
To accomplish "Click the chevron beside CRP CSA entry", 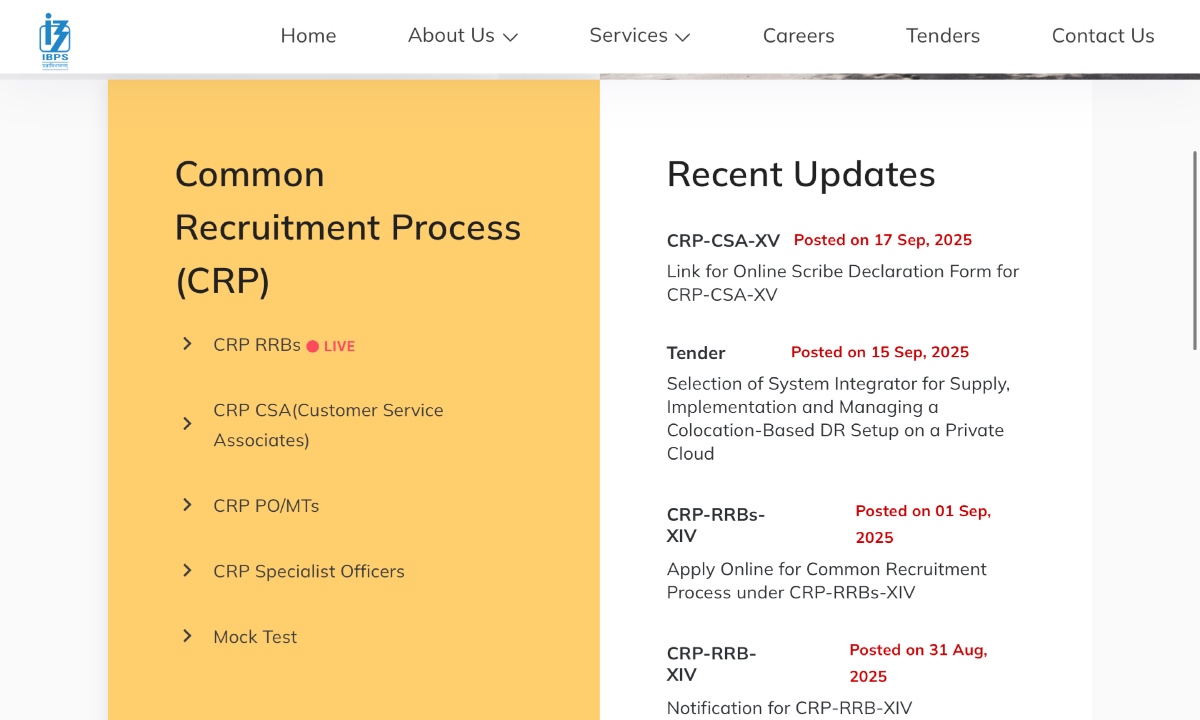I will (x=187, y=423).
